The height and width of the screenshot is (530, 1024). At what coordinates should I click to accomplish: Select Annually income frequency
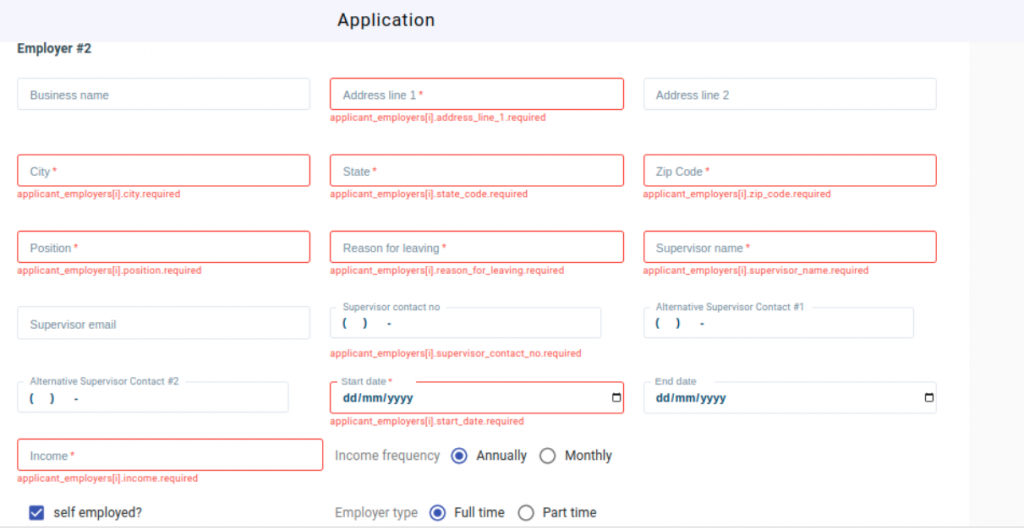[460, 456]
